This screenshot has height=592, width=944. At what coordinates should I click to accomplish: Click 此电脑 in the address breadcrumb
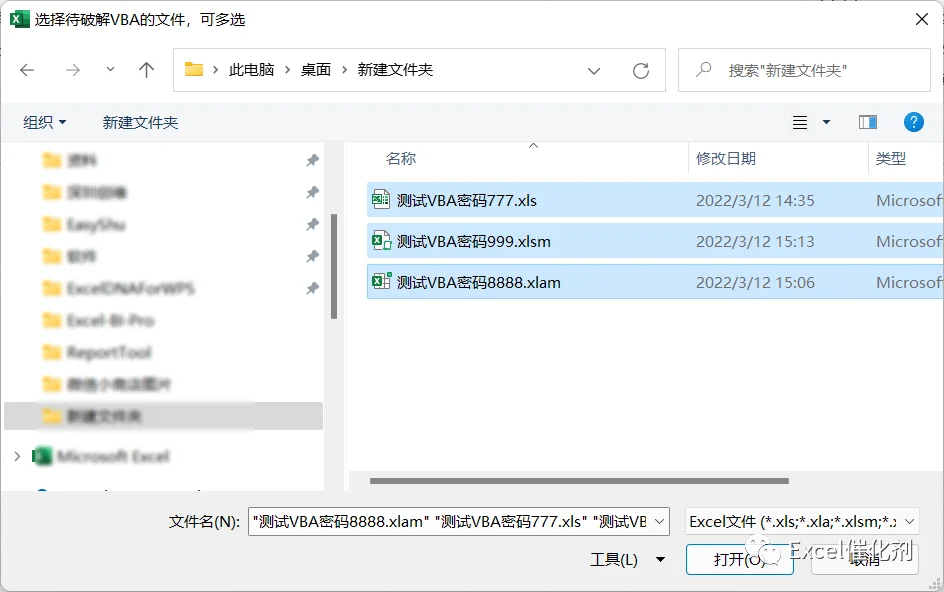coord(252,70)
